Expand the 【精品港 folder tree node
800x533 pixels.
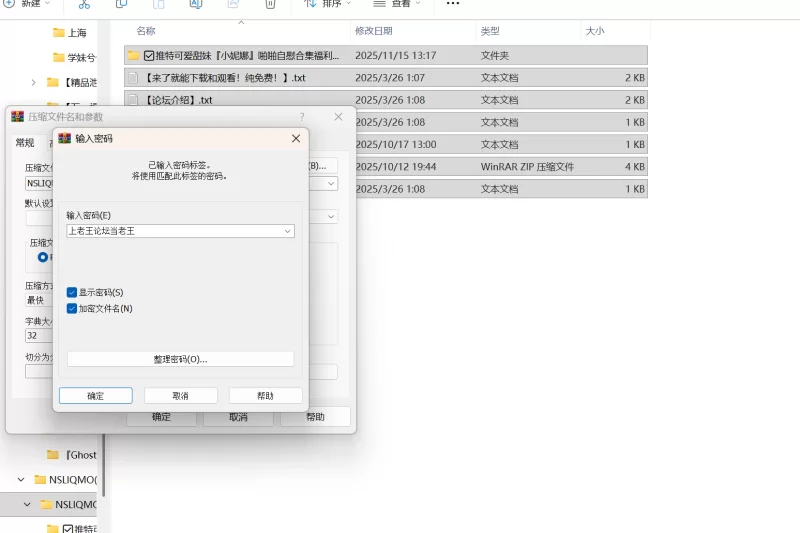point(33,82)
